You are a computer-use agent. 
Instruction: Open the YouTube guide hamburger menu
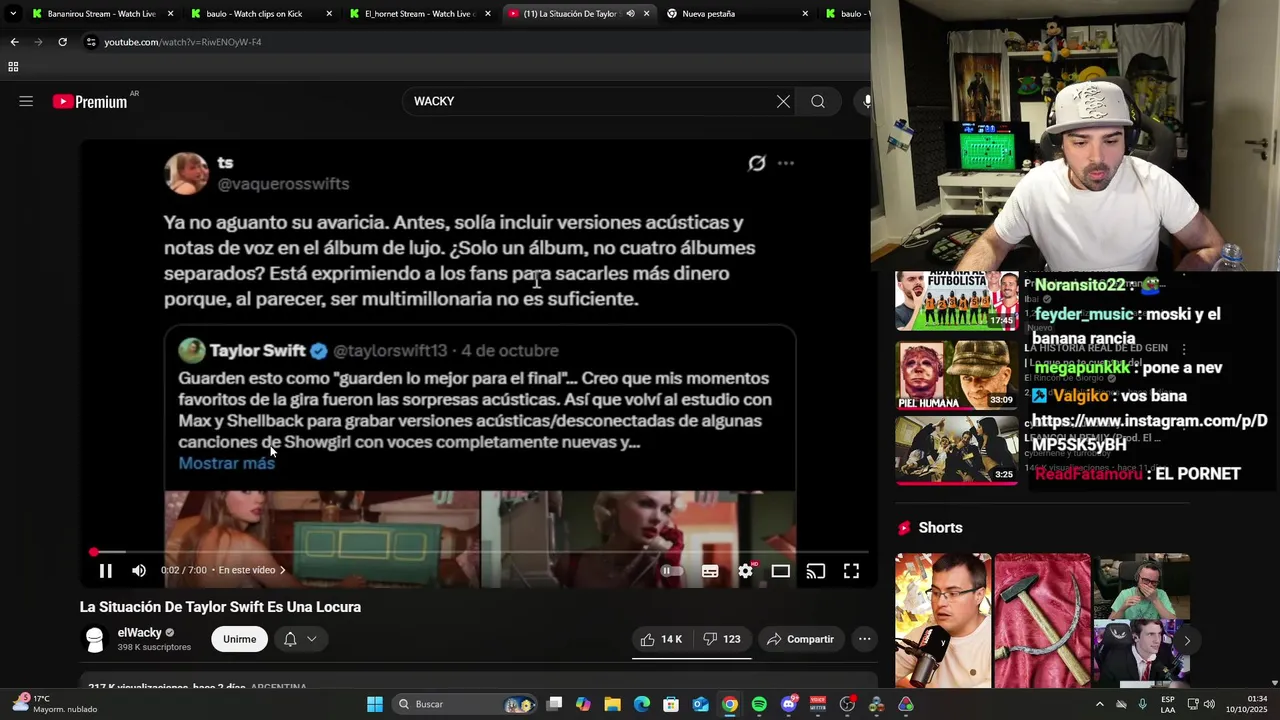click(26, 101)
